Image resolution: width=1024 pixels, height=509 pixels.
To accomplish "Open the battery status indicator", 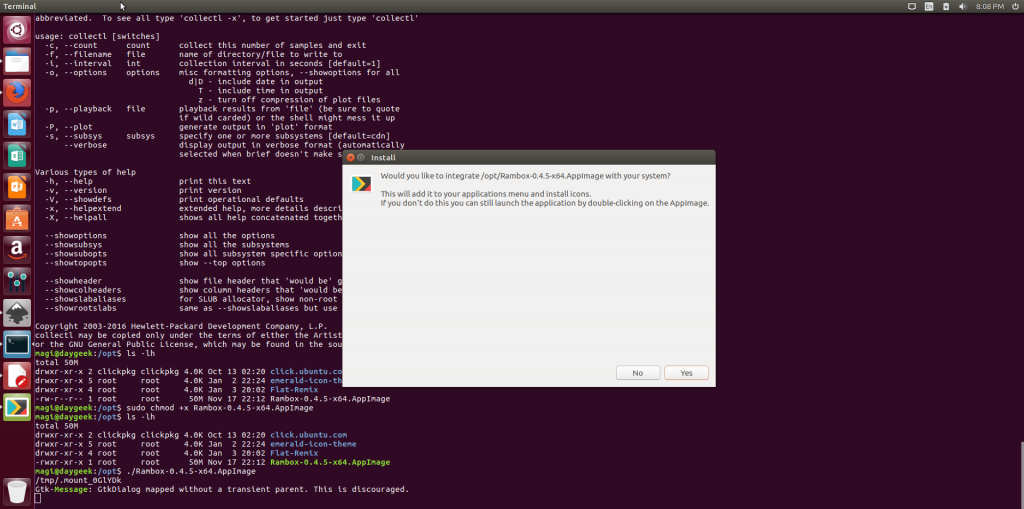I will (946, 6).
